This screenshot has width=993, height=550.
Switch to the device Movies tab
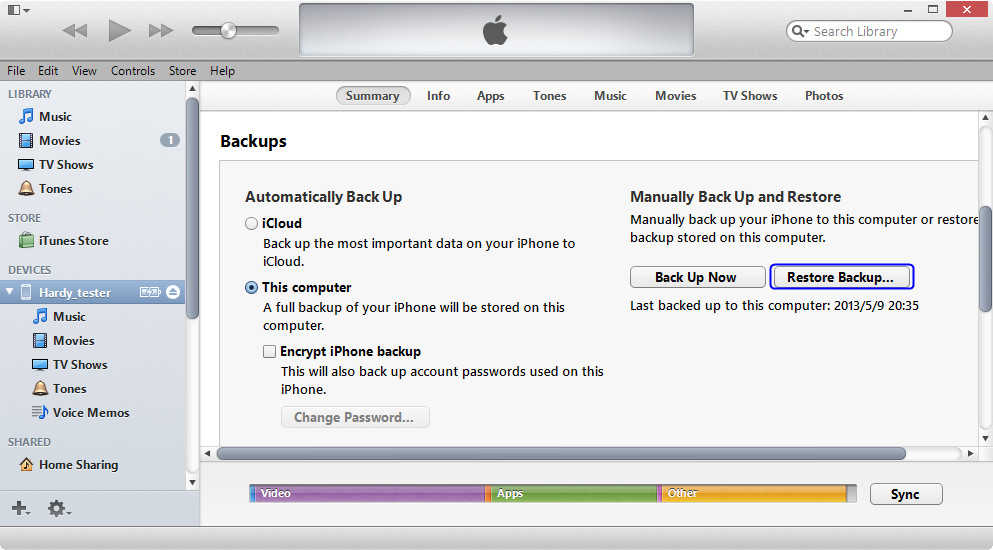coord(675,96)
